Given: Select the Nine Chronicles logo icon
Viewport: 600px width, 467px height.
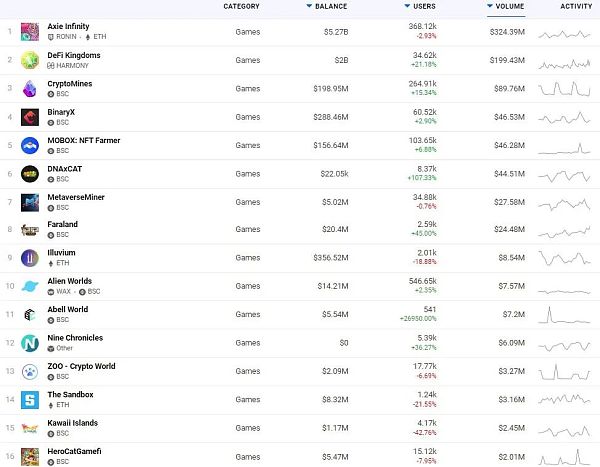Looking at the screenshot, I should pyautogui.click(x=29, y=342).
